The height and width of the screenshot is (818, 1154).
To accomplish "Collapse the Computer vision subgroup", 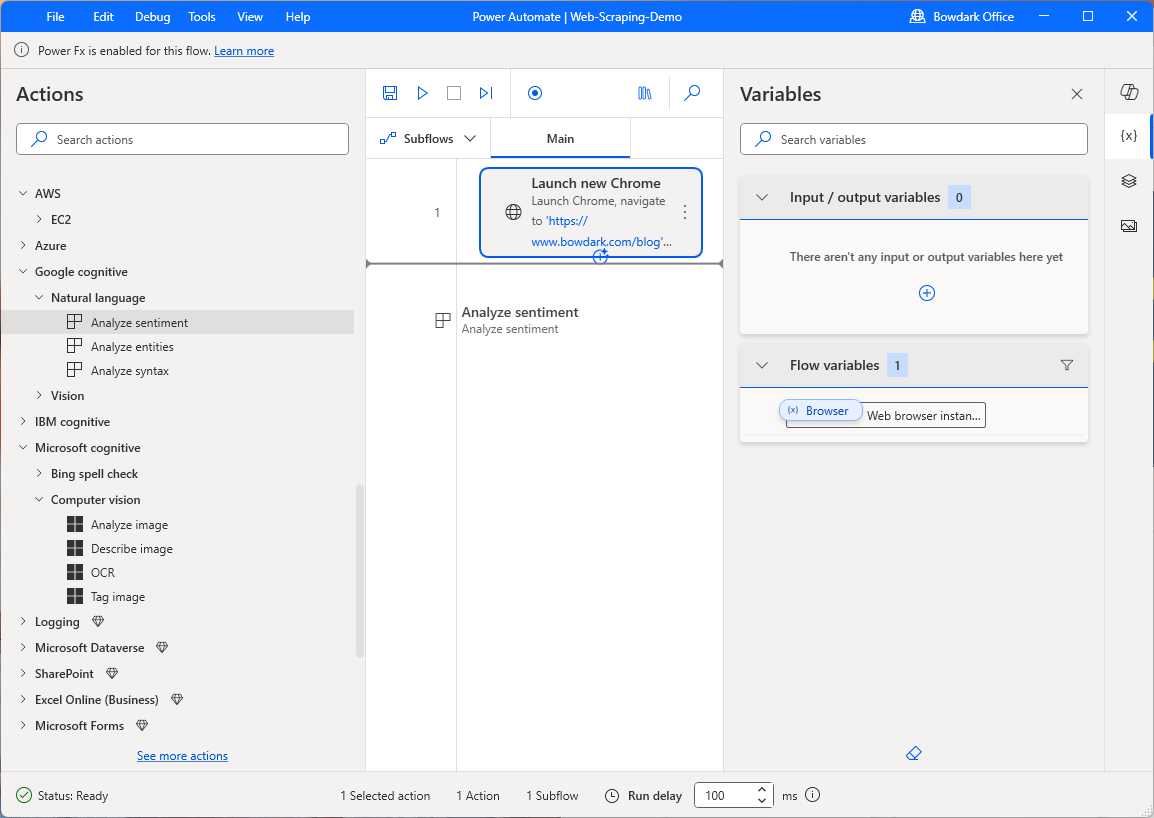I will tap(39, 499).
